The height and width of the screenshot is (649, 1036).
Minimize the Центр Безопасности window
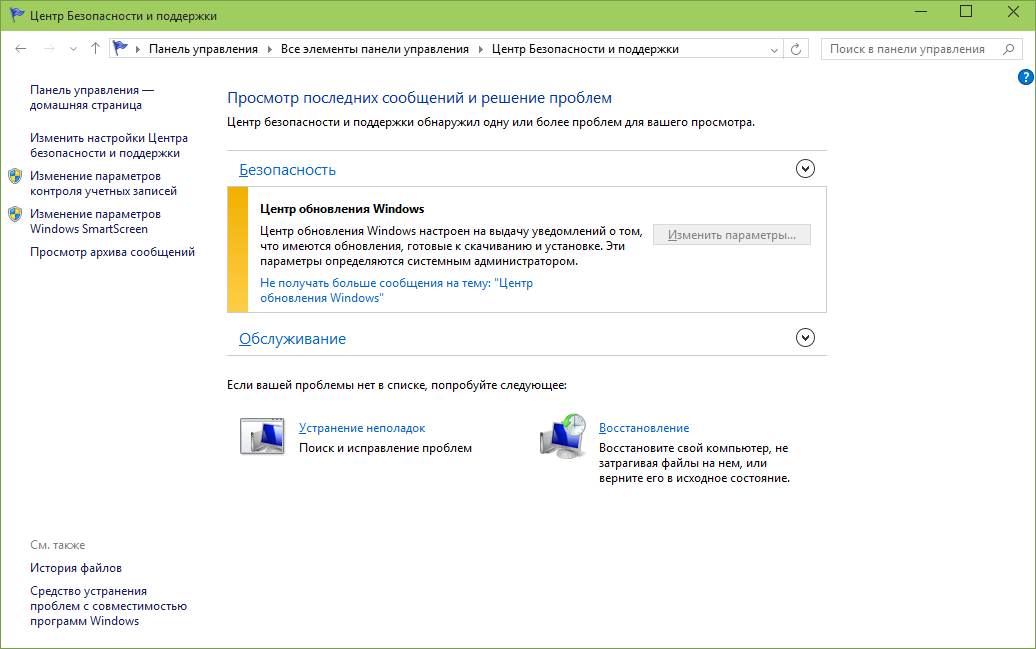[920, 13]
